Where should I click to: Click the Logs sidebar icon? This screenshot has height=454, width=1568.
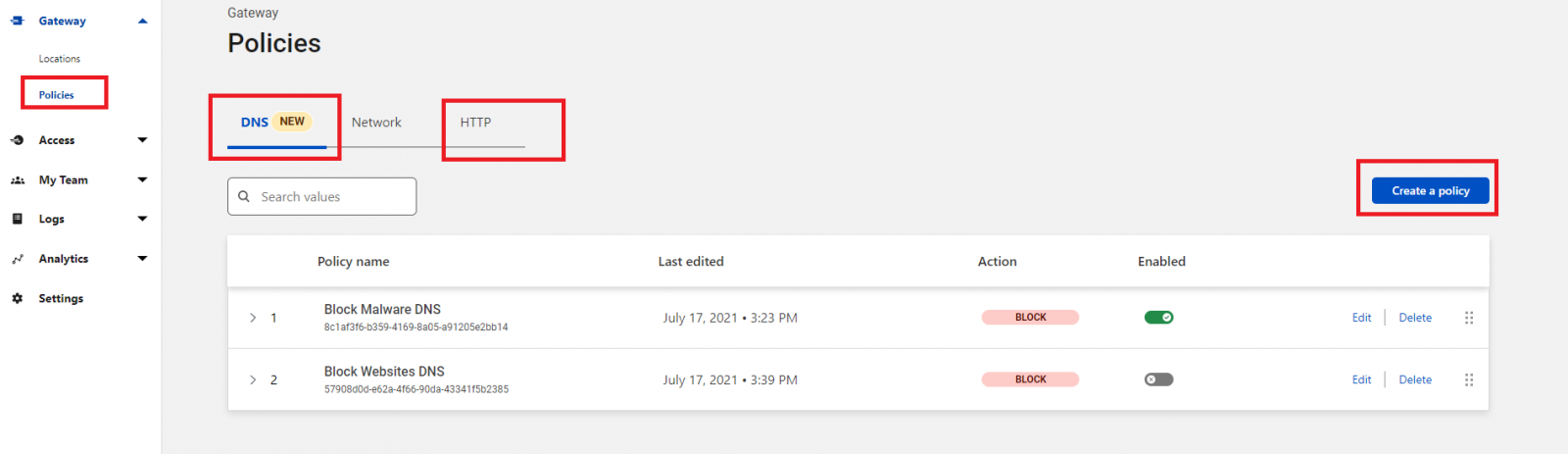[17, 220]
